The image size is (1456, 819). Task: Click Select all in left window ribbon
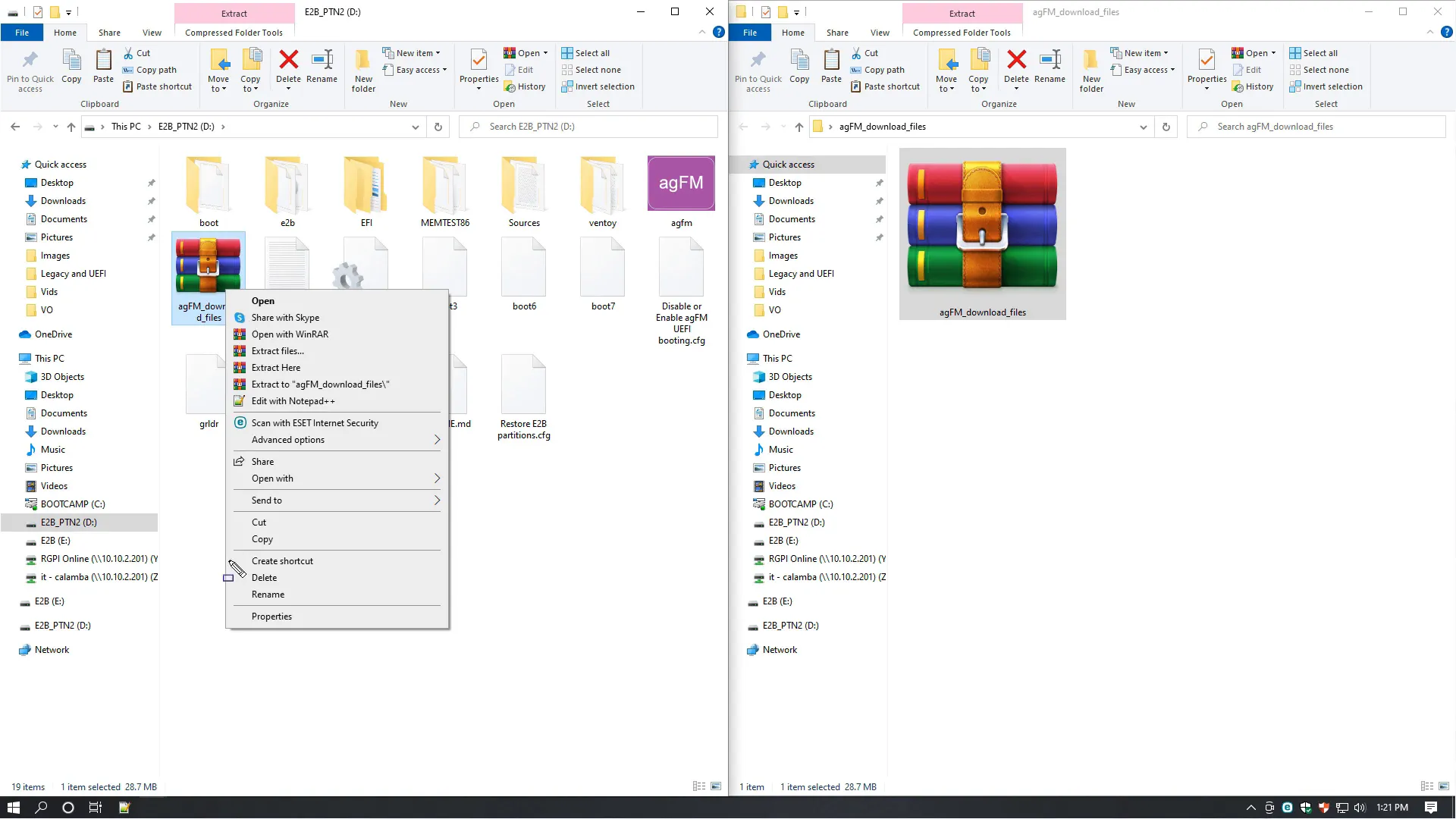[x=585, y=53]
